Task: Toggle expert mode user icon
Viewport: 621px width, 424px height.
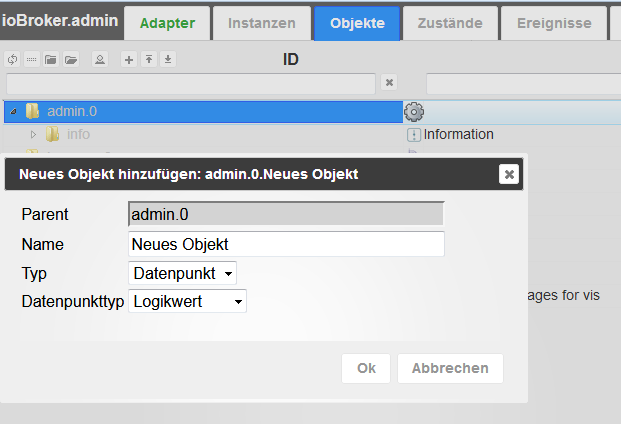Action: coord(99,60)
